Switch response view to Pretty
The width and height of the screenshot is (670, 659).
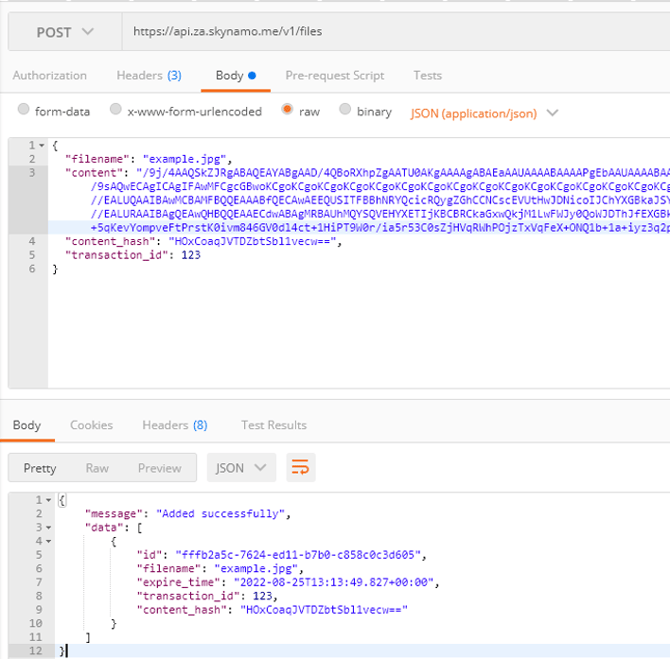(40, 468)
